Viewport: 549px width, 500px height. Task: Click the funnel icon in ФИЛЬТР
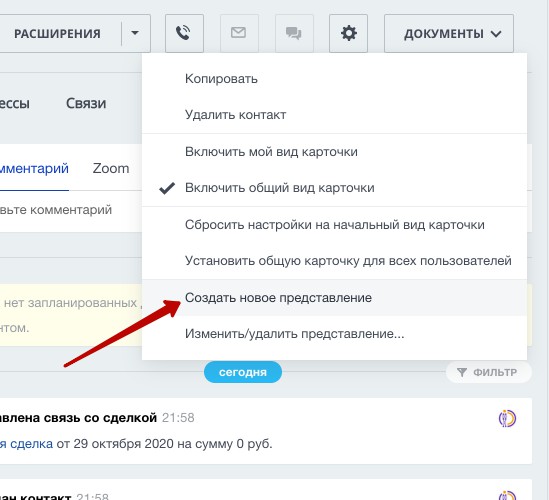click(462, 372)
